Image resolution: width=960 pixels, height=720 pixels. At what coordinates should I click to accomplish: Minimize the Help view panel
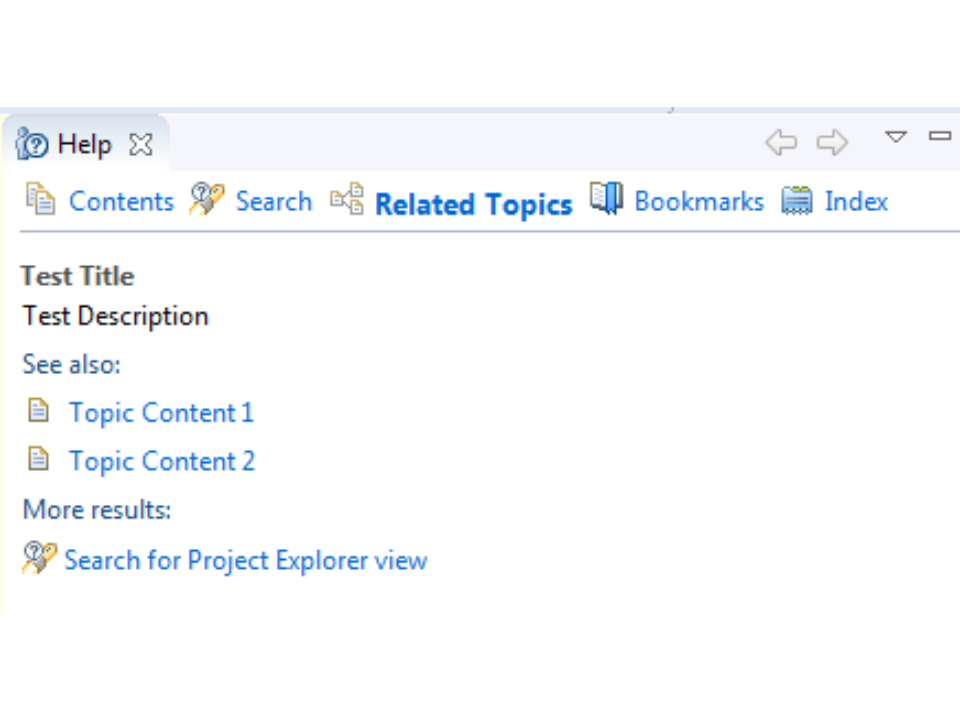940,136
